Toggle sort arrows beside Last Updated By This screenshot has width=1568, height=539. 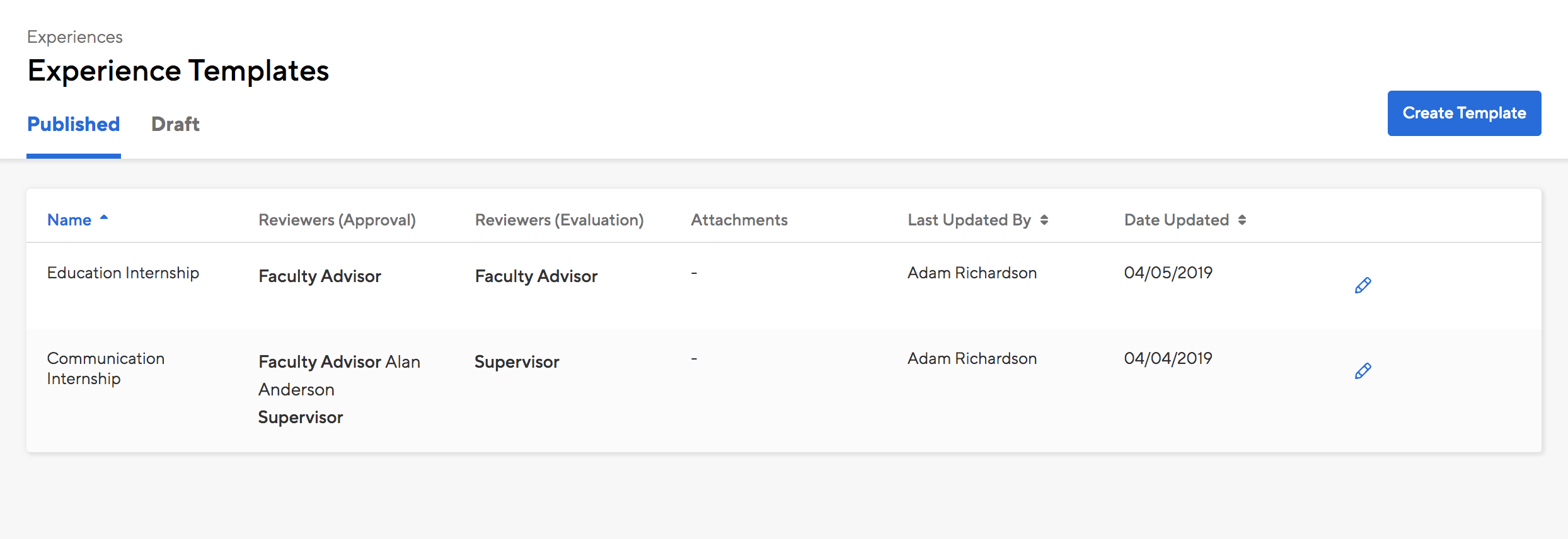tap(1044, 220)
